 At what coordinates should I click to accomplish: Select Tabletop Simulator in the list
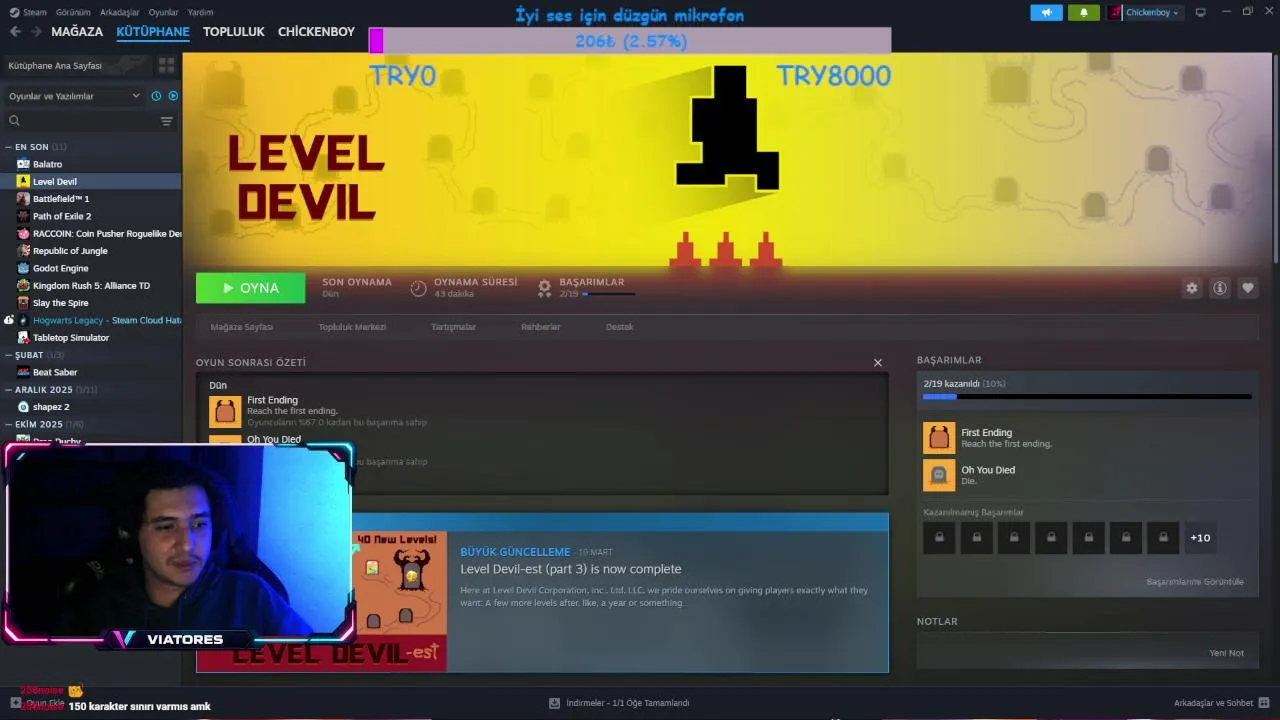coord(92,337)
